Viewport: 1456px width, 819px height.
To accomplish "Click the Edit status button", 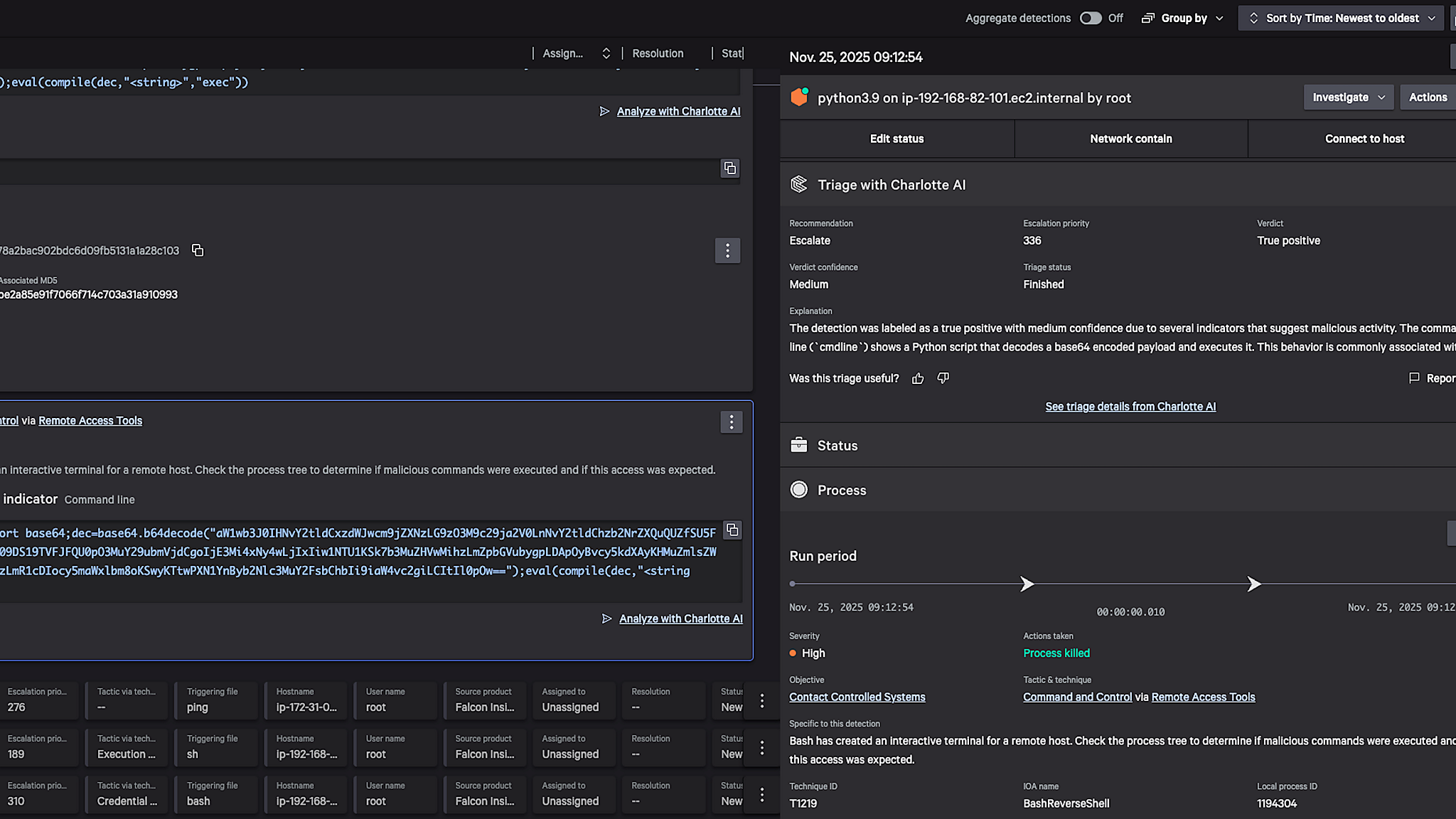I will tap(896, 139).
